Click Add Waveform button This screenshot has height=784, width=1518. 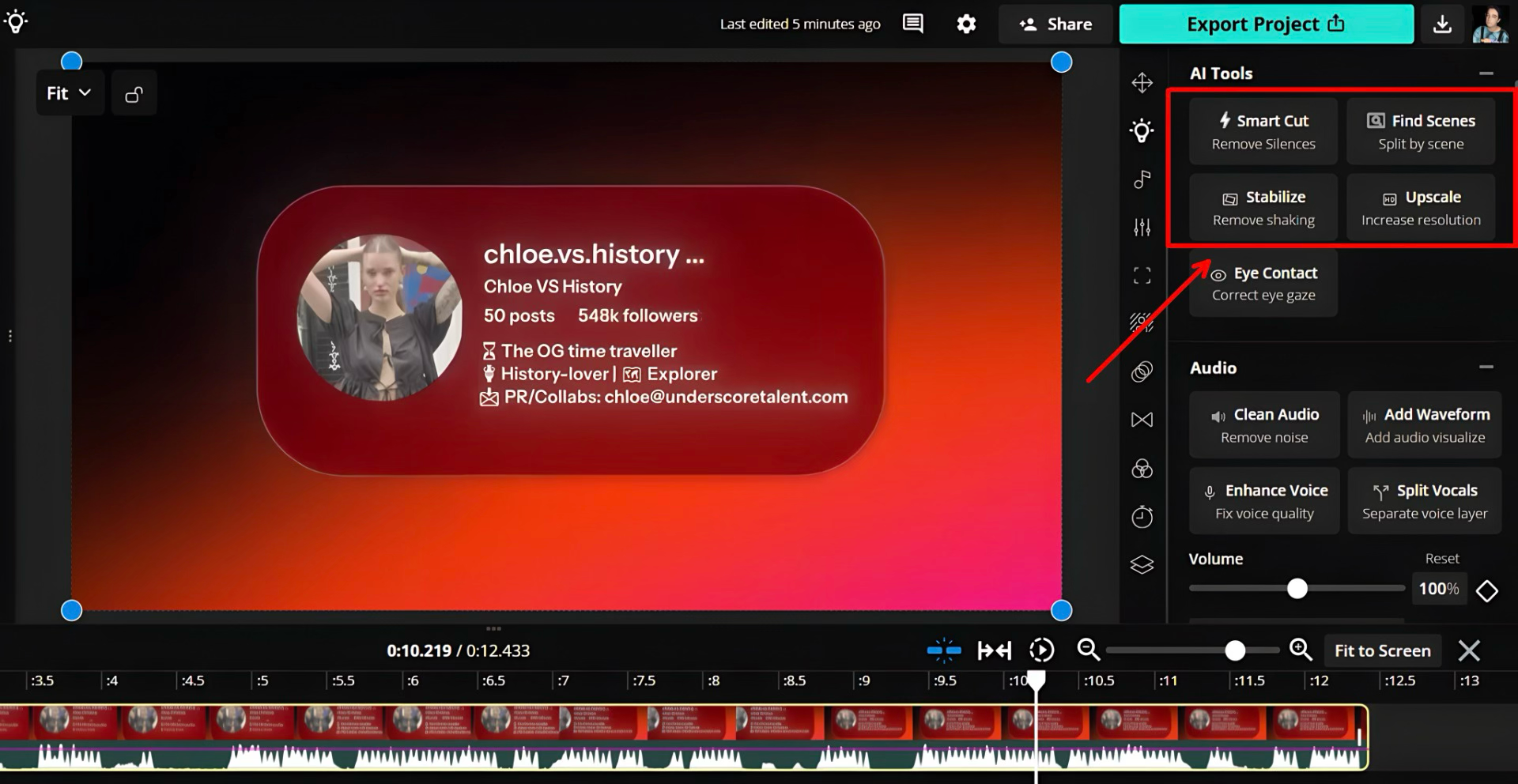pyautogui.click(x=1425, y=424)
